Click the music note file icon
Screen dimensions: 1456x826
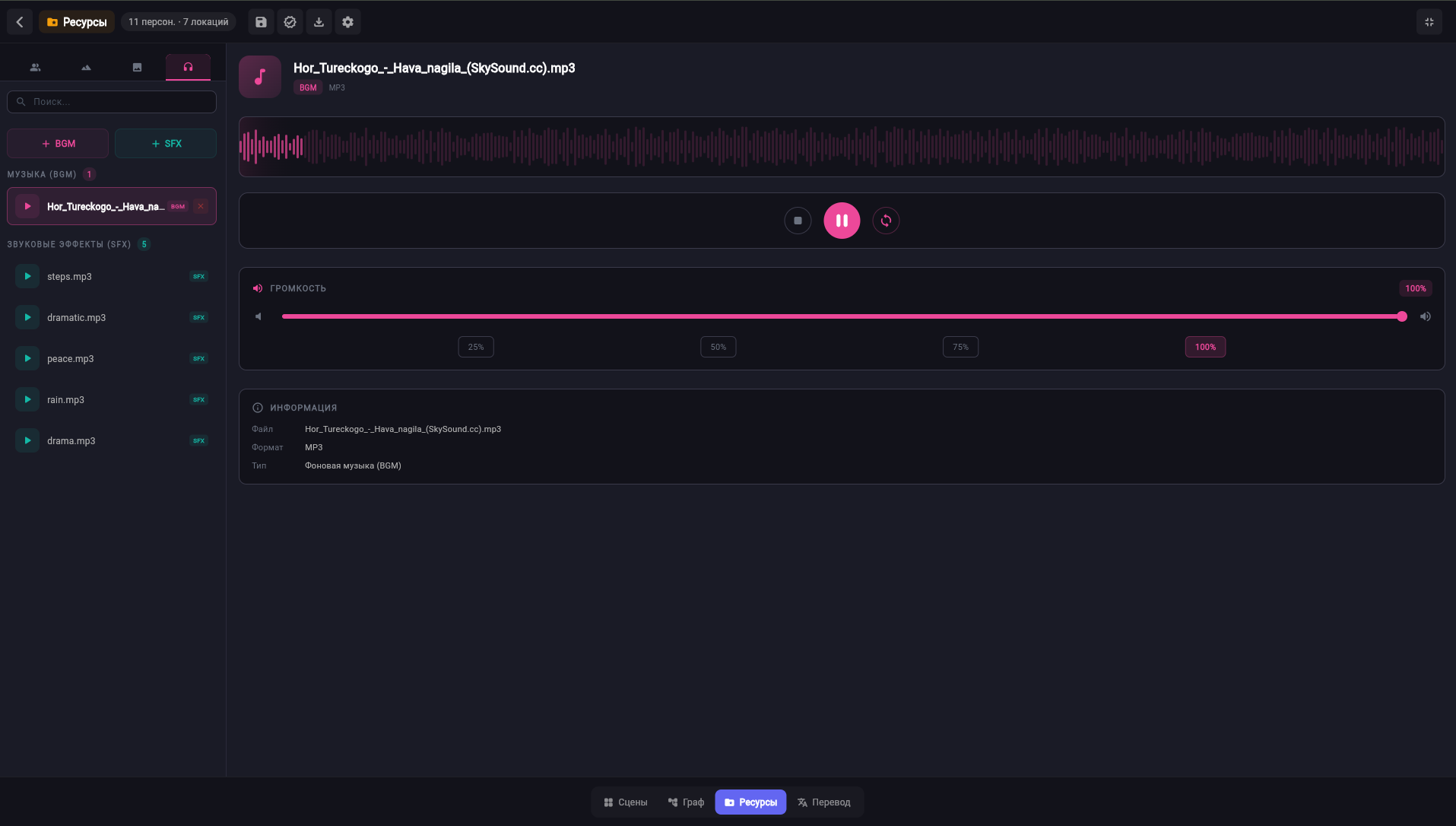pyautogui.click(x=260, y=77)
